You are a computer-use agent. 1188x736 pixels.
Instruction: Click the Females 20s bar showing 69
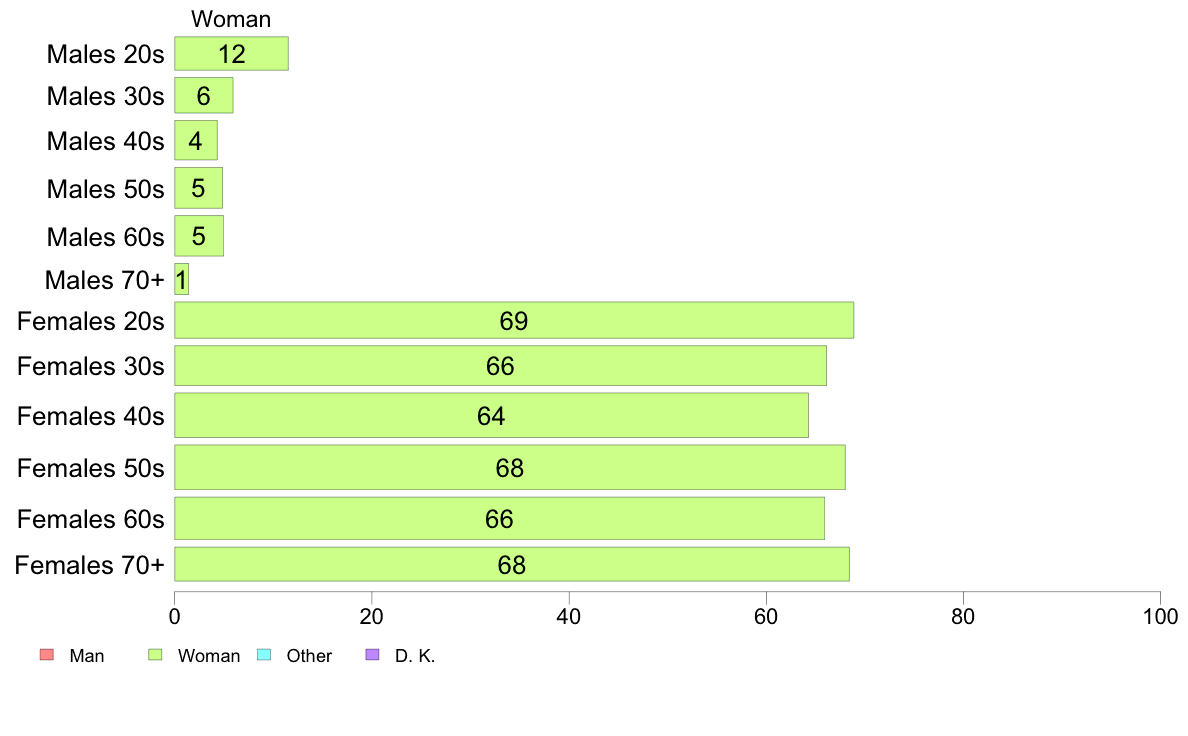(514, 320)
